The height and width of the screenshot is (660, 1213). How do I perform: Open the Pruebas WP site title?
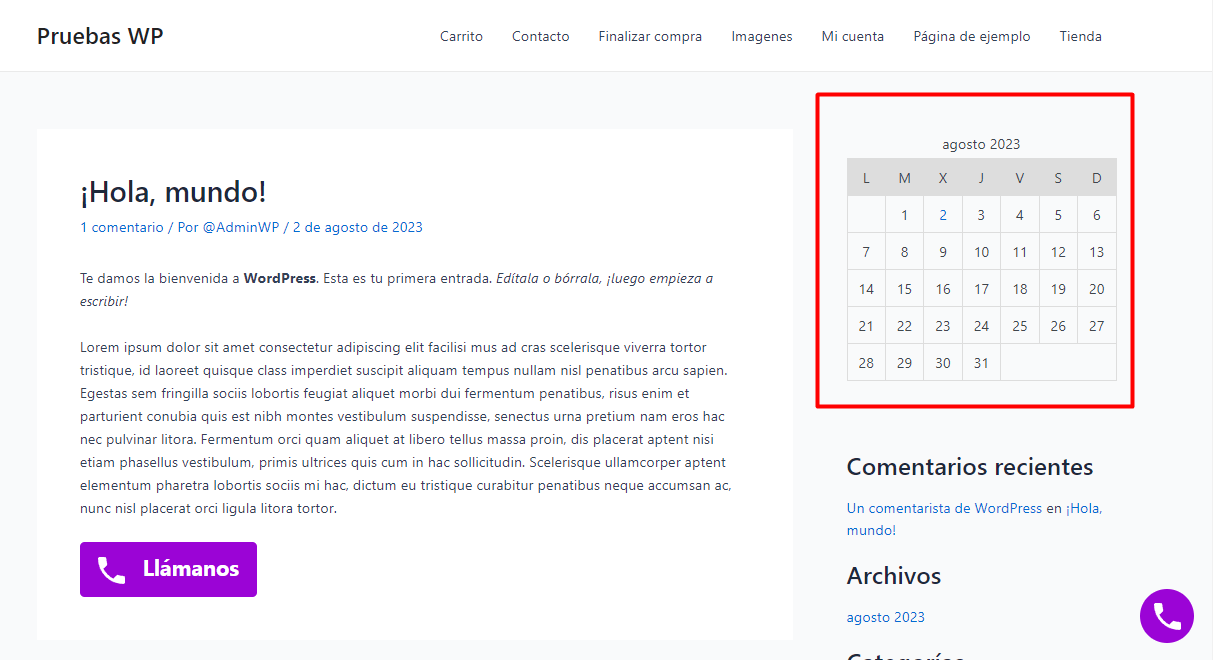tap(100, 36)
